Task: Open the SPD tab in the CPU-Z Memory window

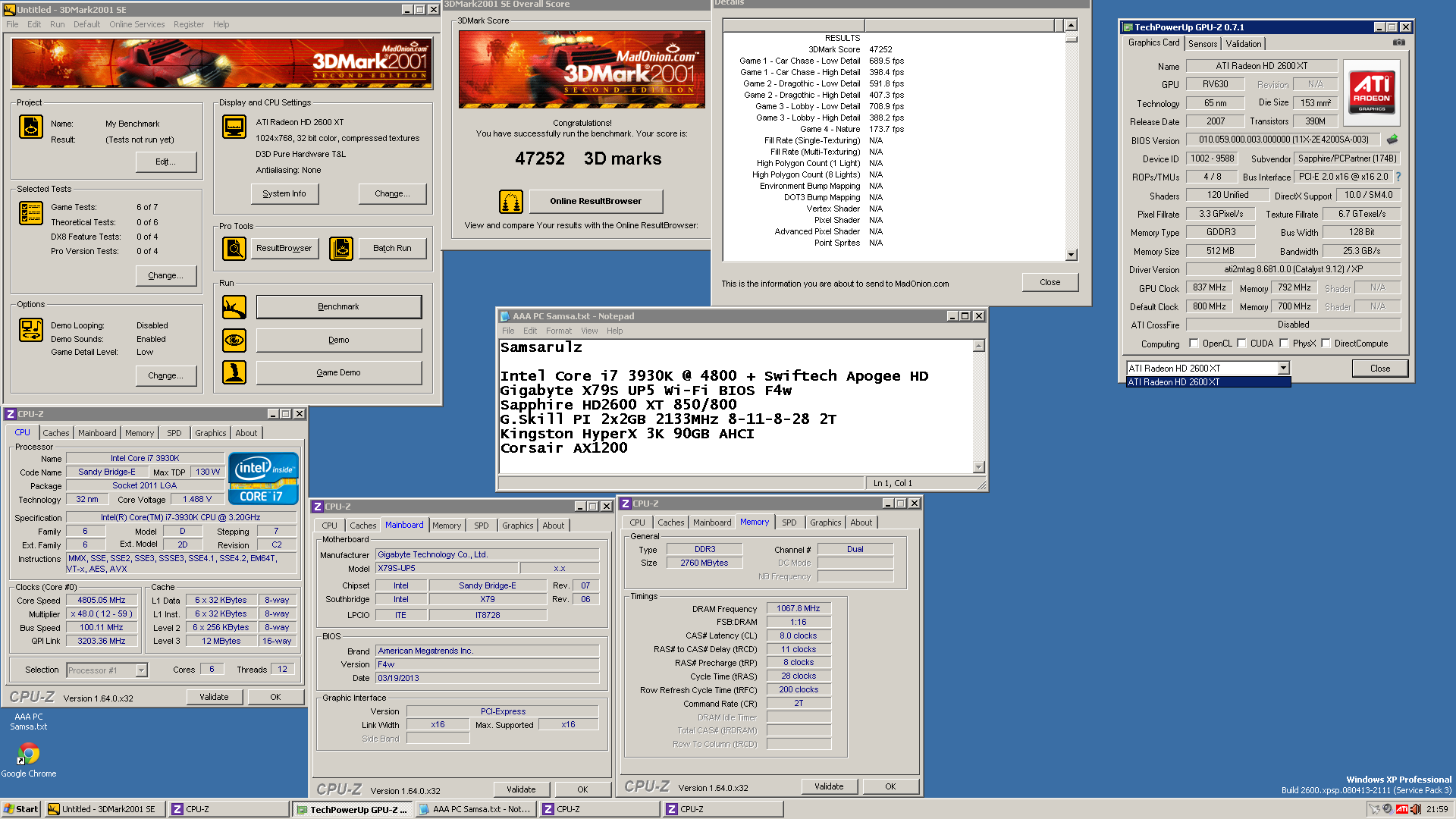Action: tap(789, 522)
